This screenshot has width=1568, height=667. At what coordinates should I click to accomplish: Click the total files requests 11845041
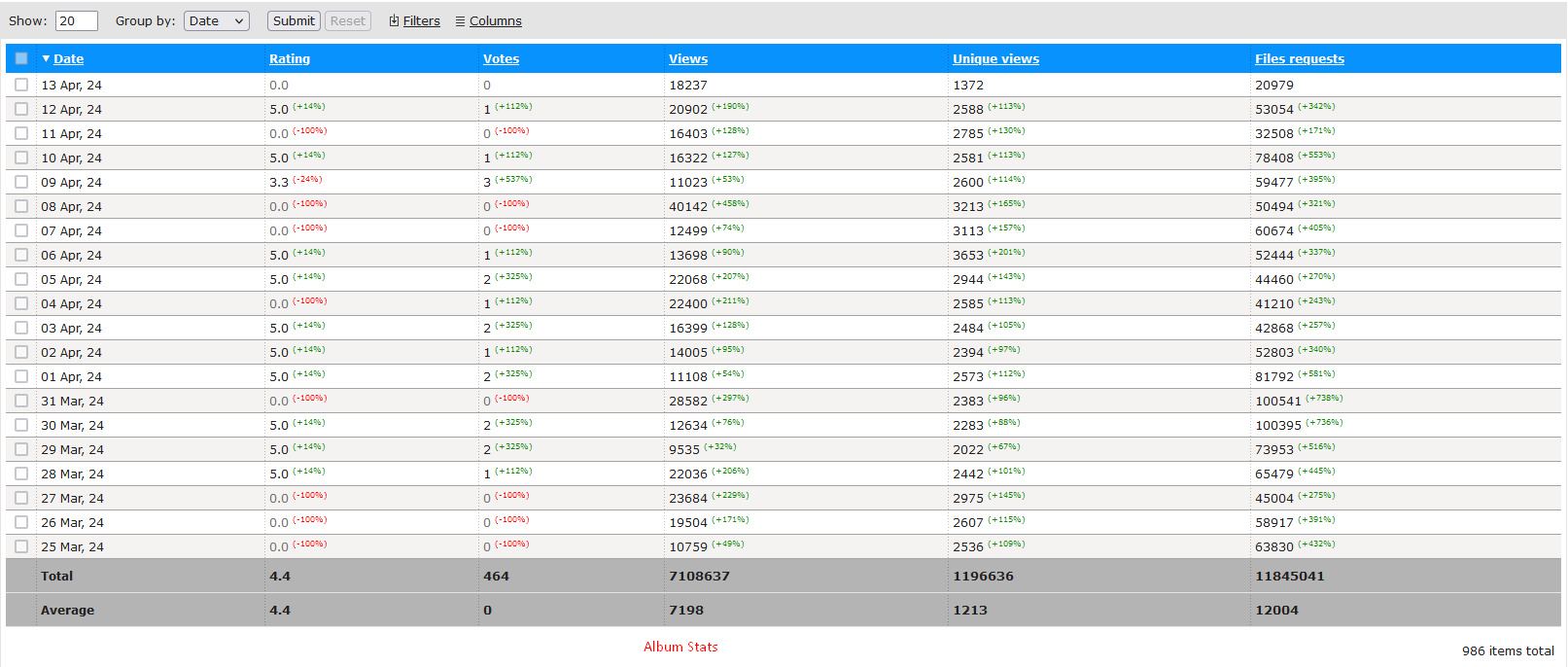[x=1289, y=576]
